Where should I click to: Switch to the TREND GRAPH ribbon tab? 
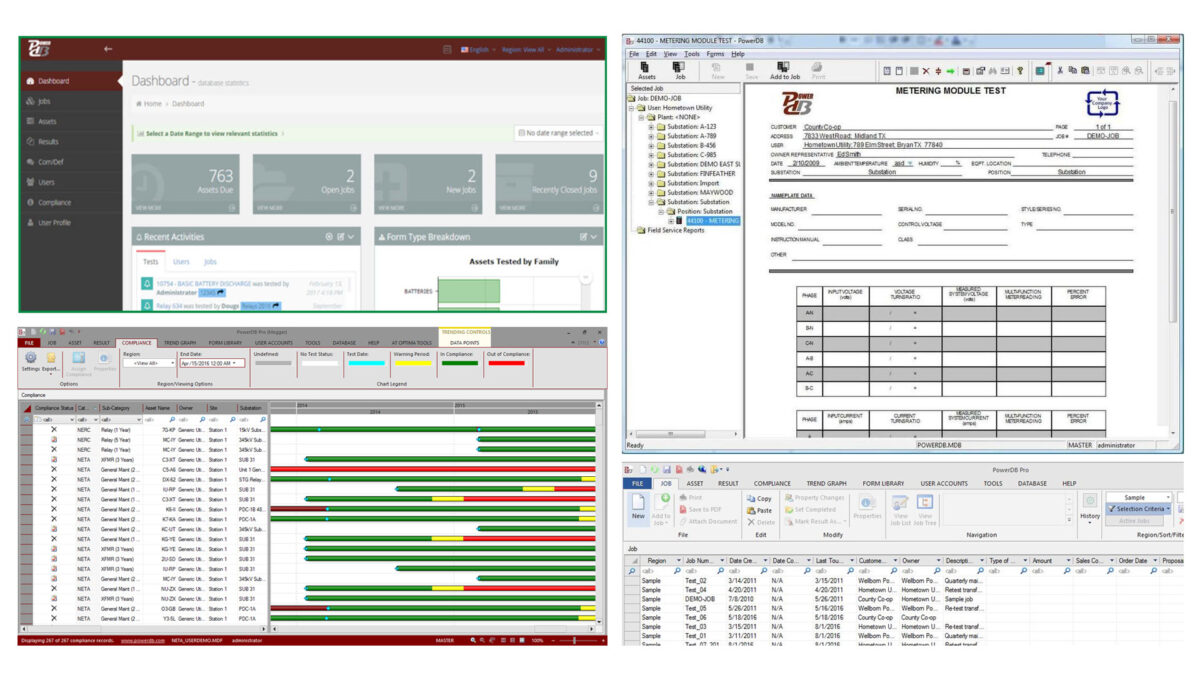click(181, 342)
